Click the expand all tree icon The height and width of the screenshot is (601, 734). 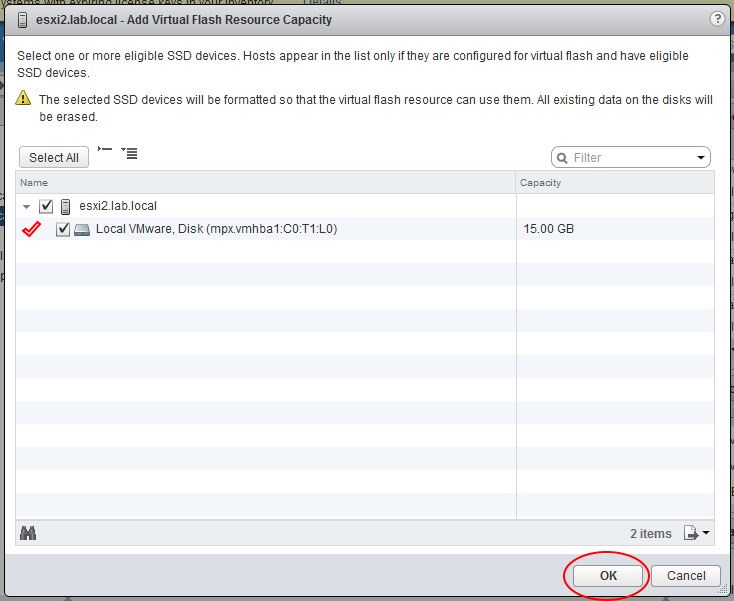pos(129,153)
